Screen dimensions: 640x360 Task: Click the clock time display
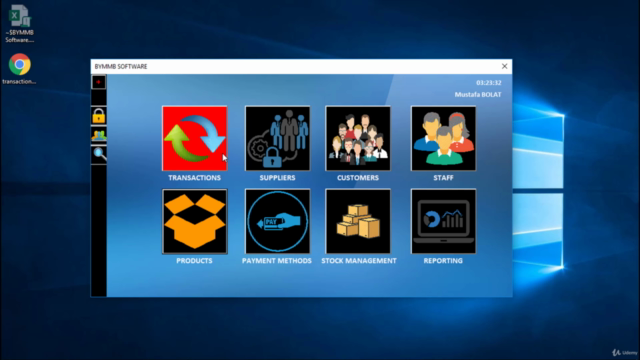click(x=489, y=83)
